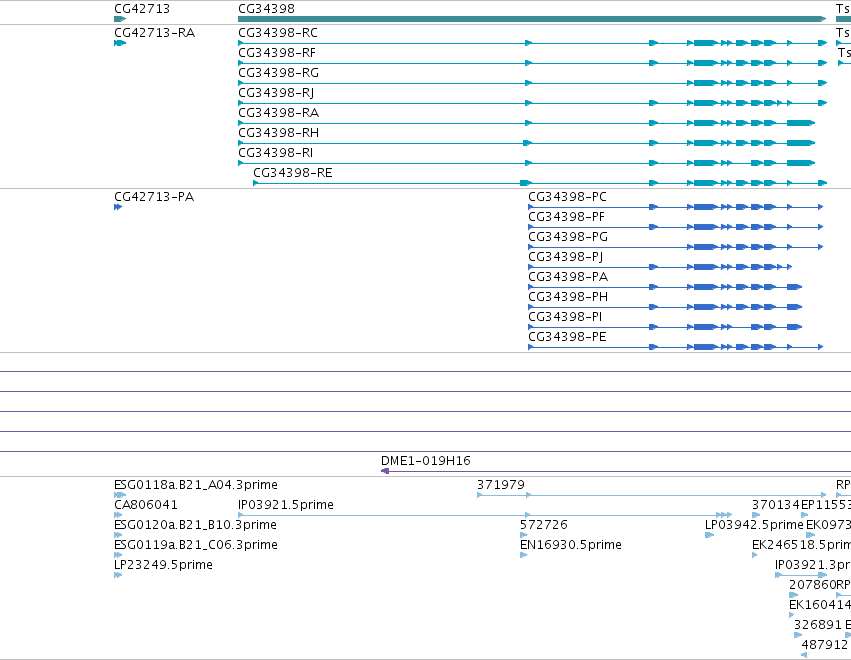The image size is (851, 660).
Task: Select protein CG42713-PA label
Action: pyautogui.click(x=154, y=196)
